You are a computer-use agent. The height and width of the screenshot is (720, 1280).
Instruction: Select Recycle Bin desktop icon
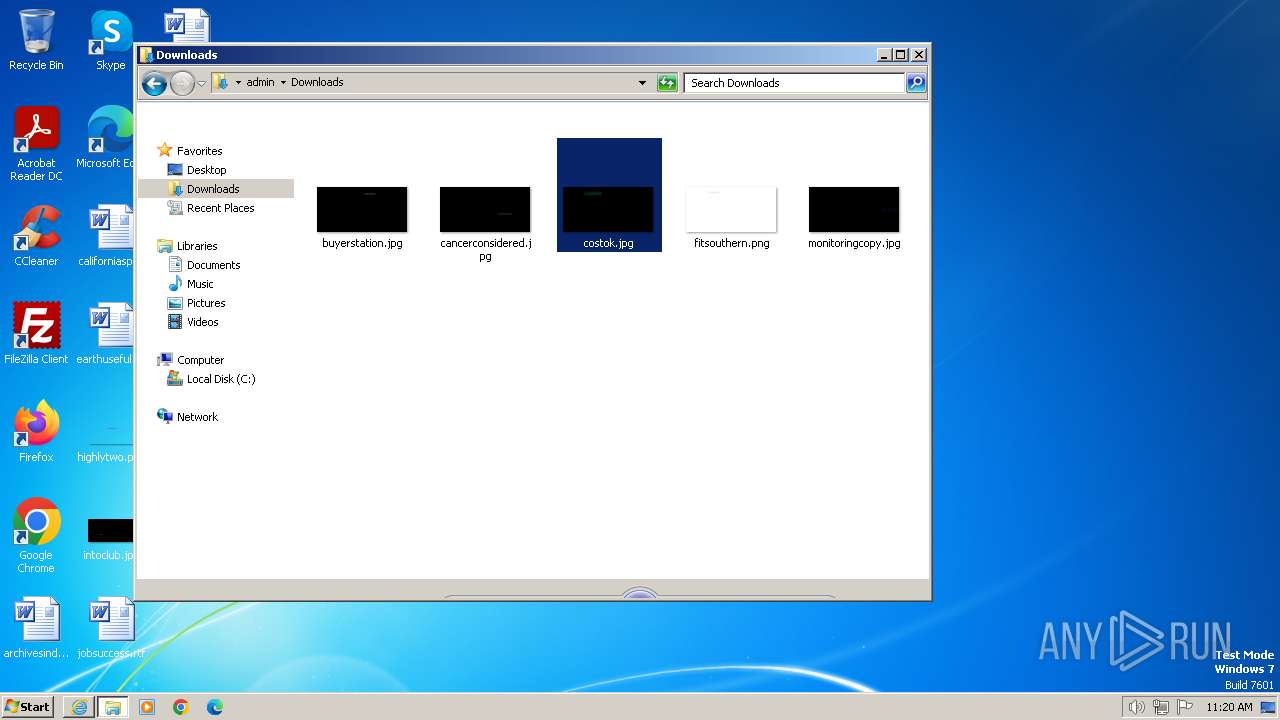pos(36,40)
